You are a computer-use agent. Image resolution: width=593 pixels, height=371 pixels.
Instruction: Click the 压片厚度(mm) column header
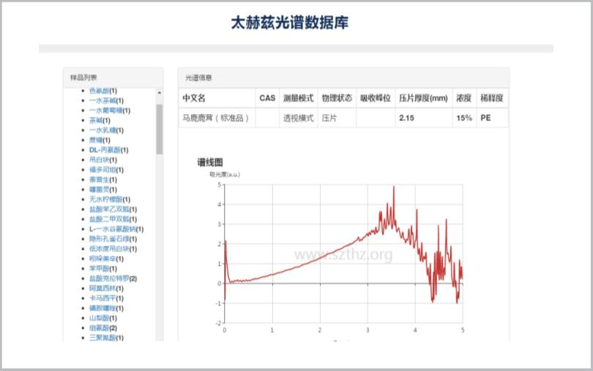[x=423, y=98]
